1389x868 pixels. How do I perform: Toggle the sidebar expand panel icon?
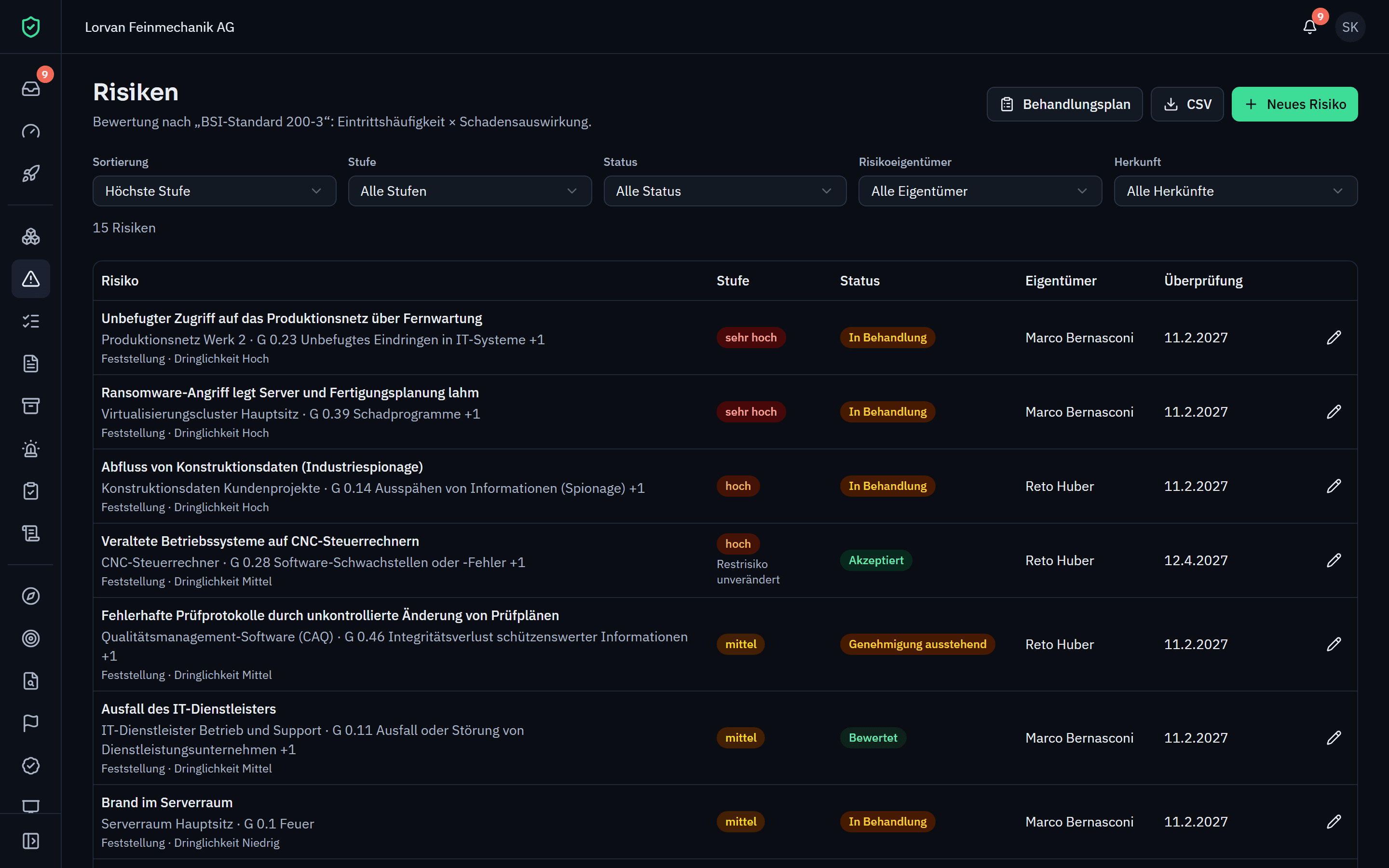pyautogui.click(x=30, y=841)
